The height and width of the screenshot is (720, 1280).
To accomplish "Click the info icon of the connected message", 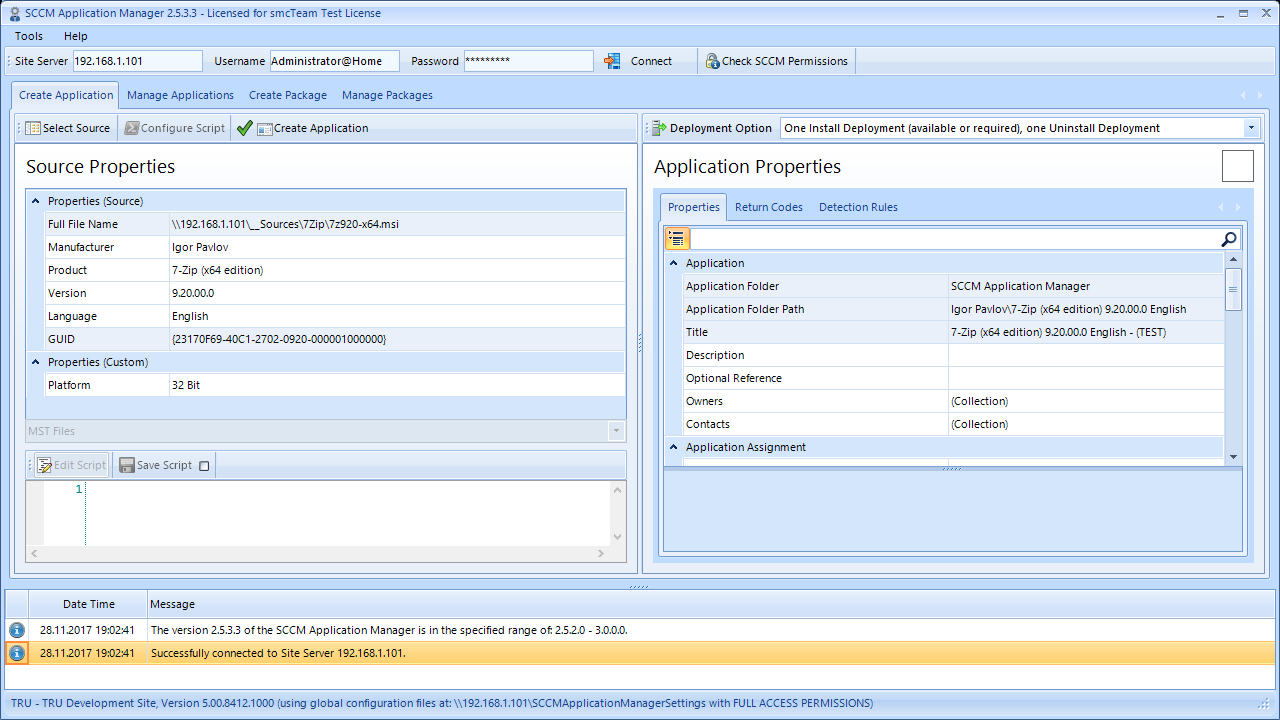I will click(17, 653).
